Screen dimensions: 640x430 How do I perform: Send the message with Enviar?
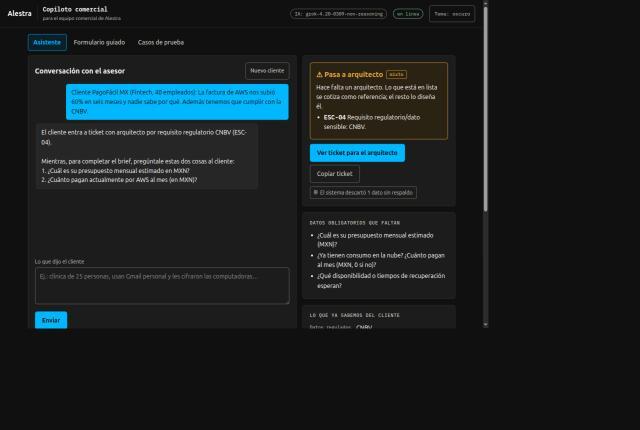(x=51, y=320)
